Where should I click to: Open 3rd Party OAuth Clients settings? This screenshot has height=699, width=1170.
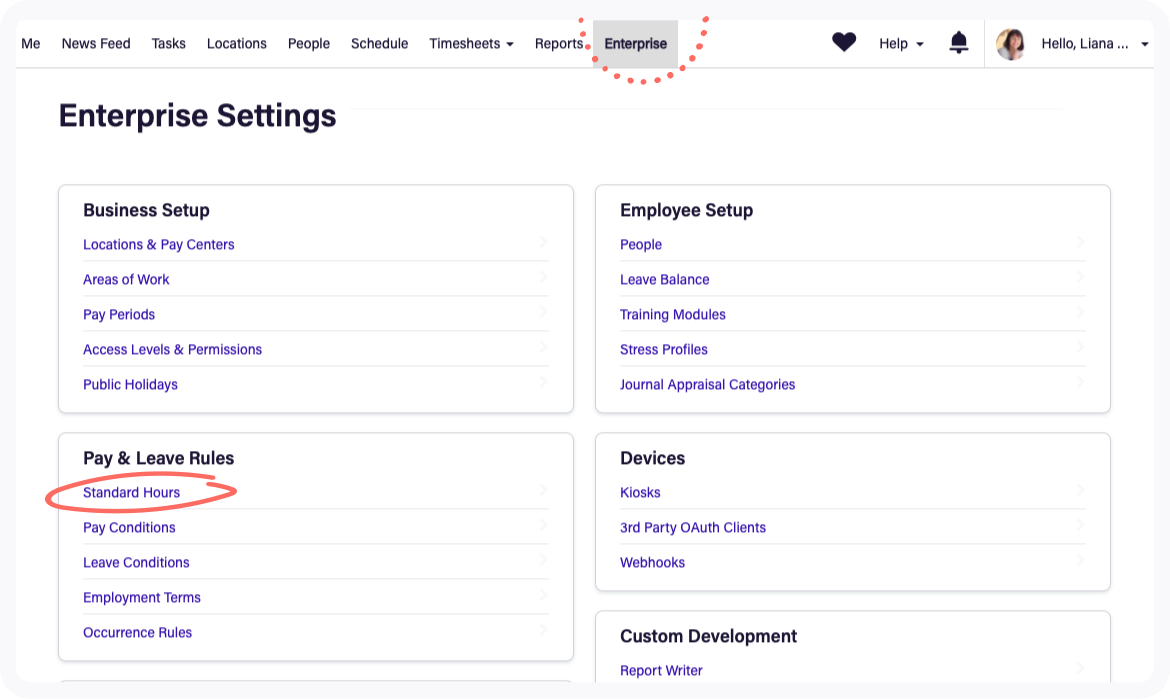(692, 527)
